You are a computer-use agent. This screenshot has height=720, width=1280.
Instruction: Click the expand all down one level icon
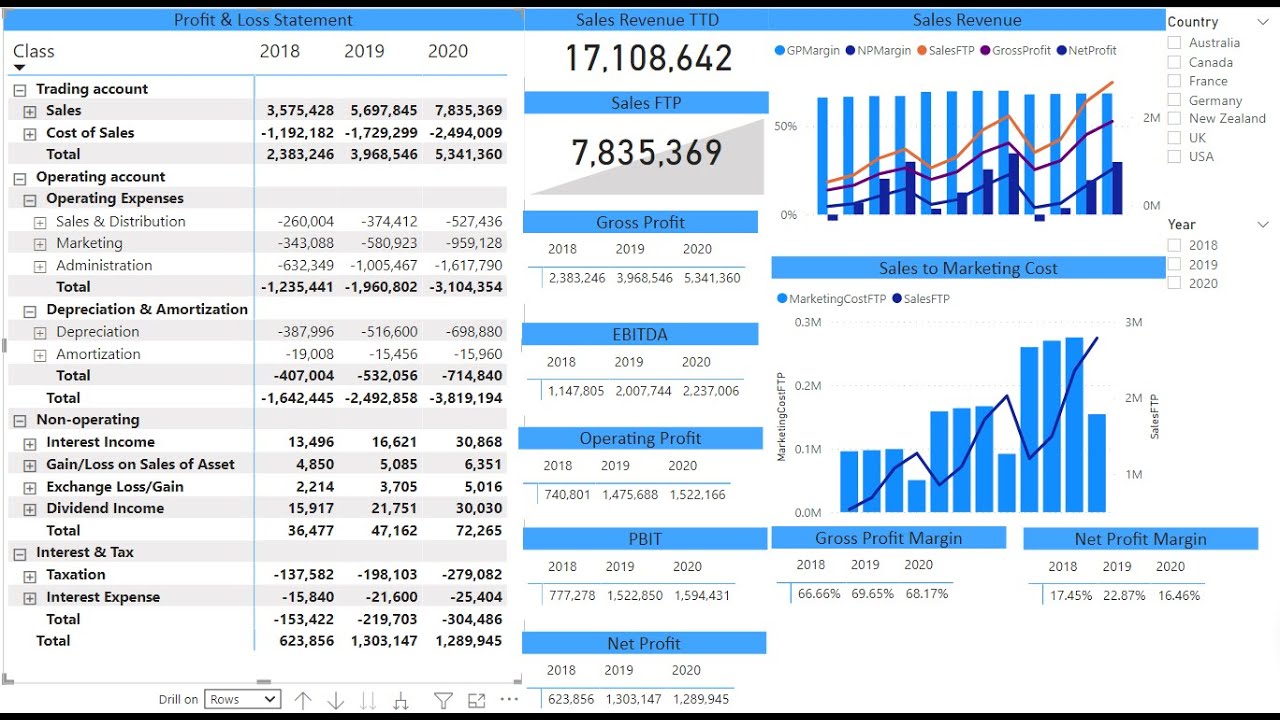[x=400, y=700]
